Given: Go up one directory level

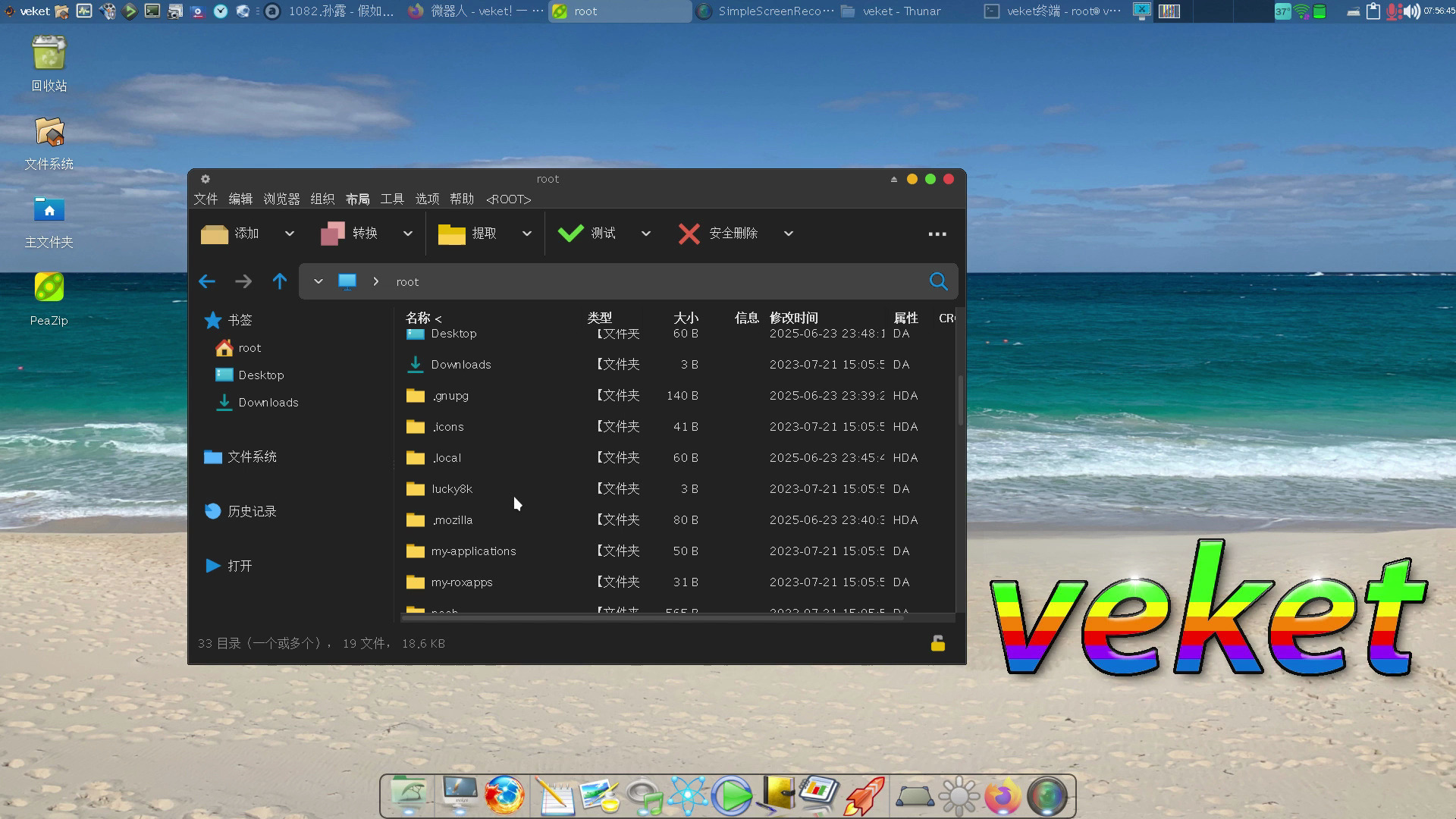Looking at the screenshot, I should pyautogui.click(x=280, y=281).
